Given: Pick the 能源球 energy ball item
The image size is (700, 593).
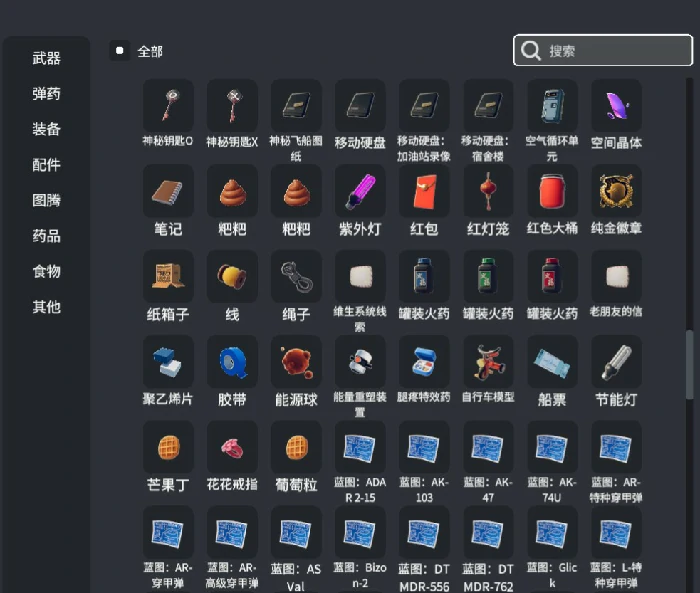Looking at the screenshot, I should (x=296, y=362).
